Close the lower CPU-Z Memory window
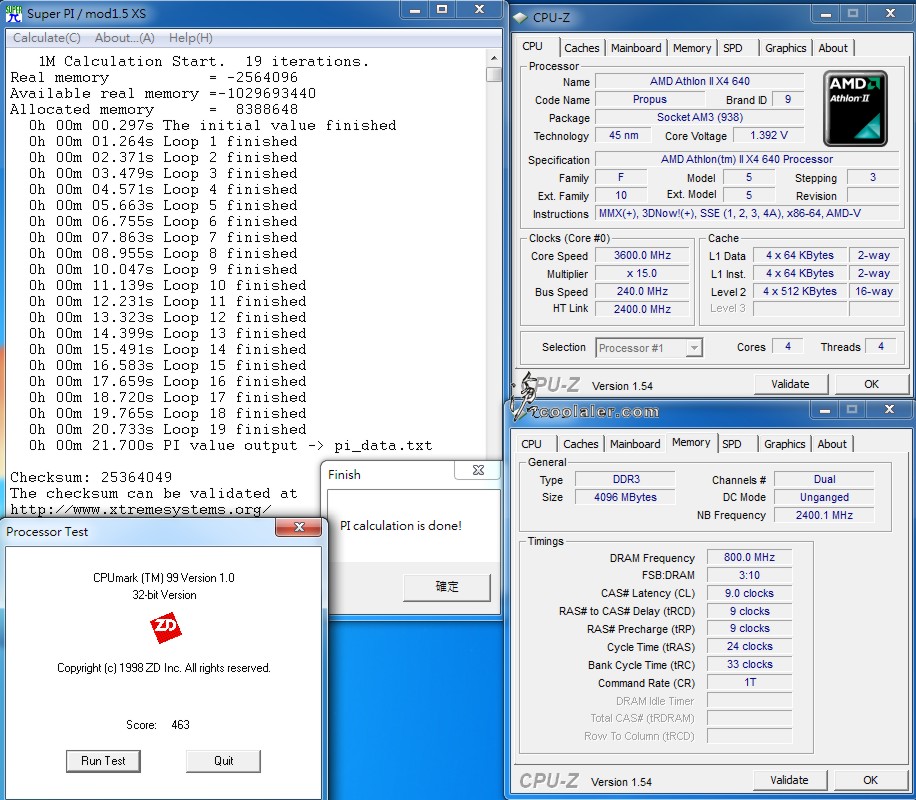The width and height of the screenshot is (916, 800). point(889,409)
